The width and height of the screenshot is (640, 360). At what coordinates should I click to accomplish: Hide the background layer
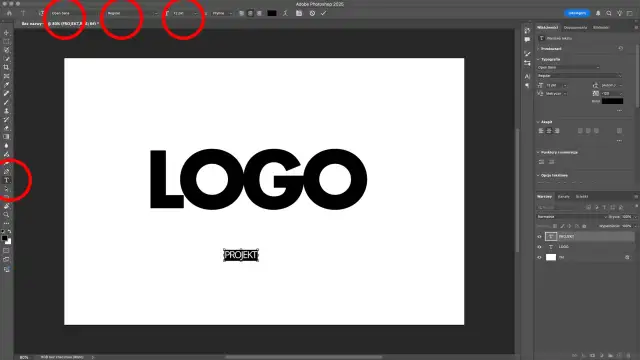(539, 258)
